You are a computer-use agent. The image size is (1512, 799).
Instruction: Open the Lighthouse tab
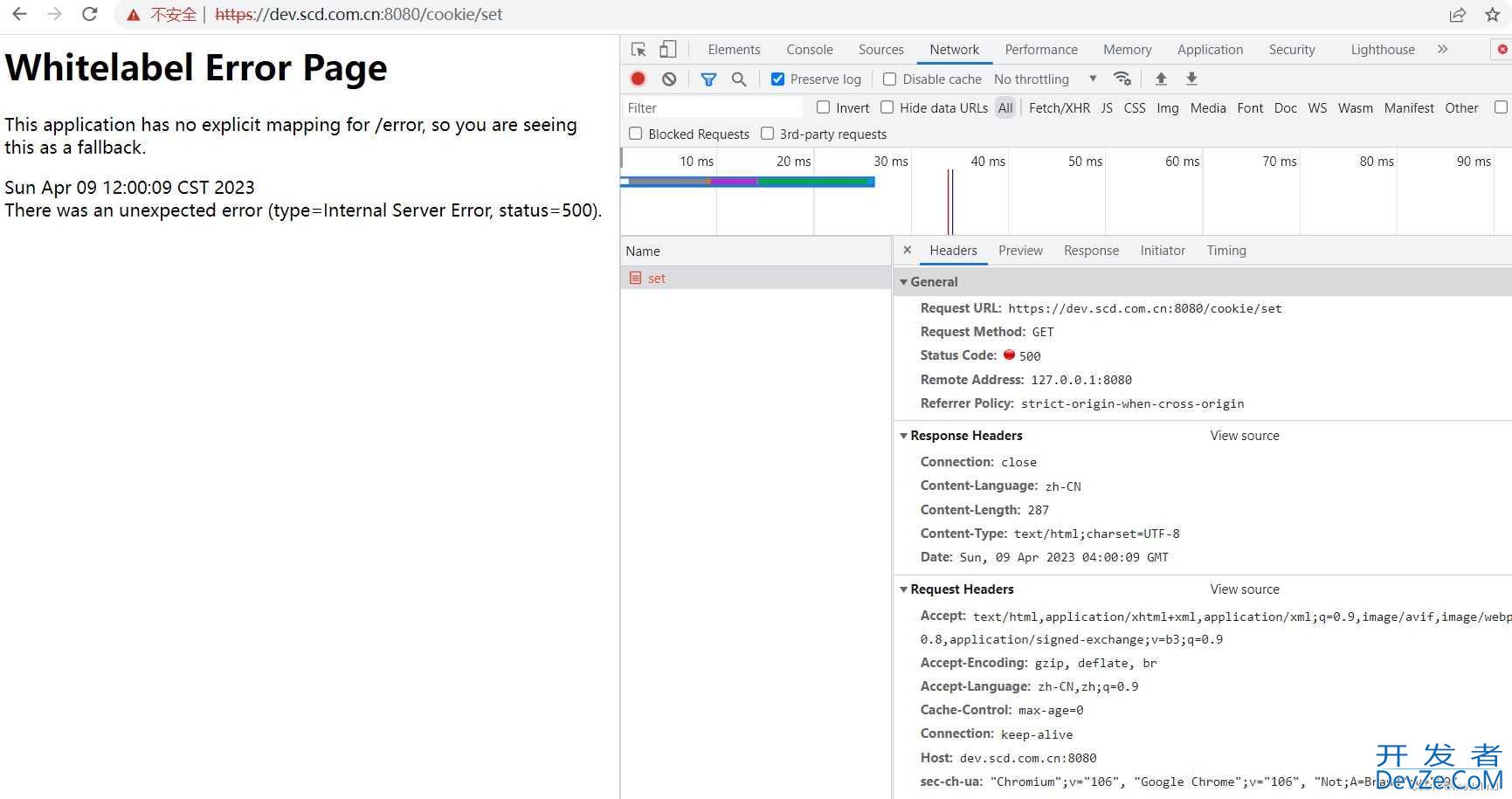[x=1383, y=49]
